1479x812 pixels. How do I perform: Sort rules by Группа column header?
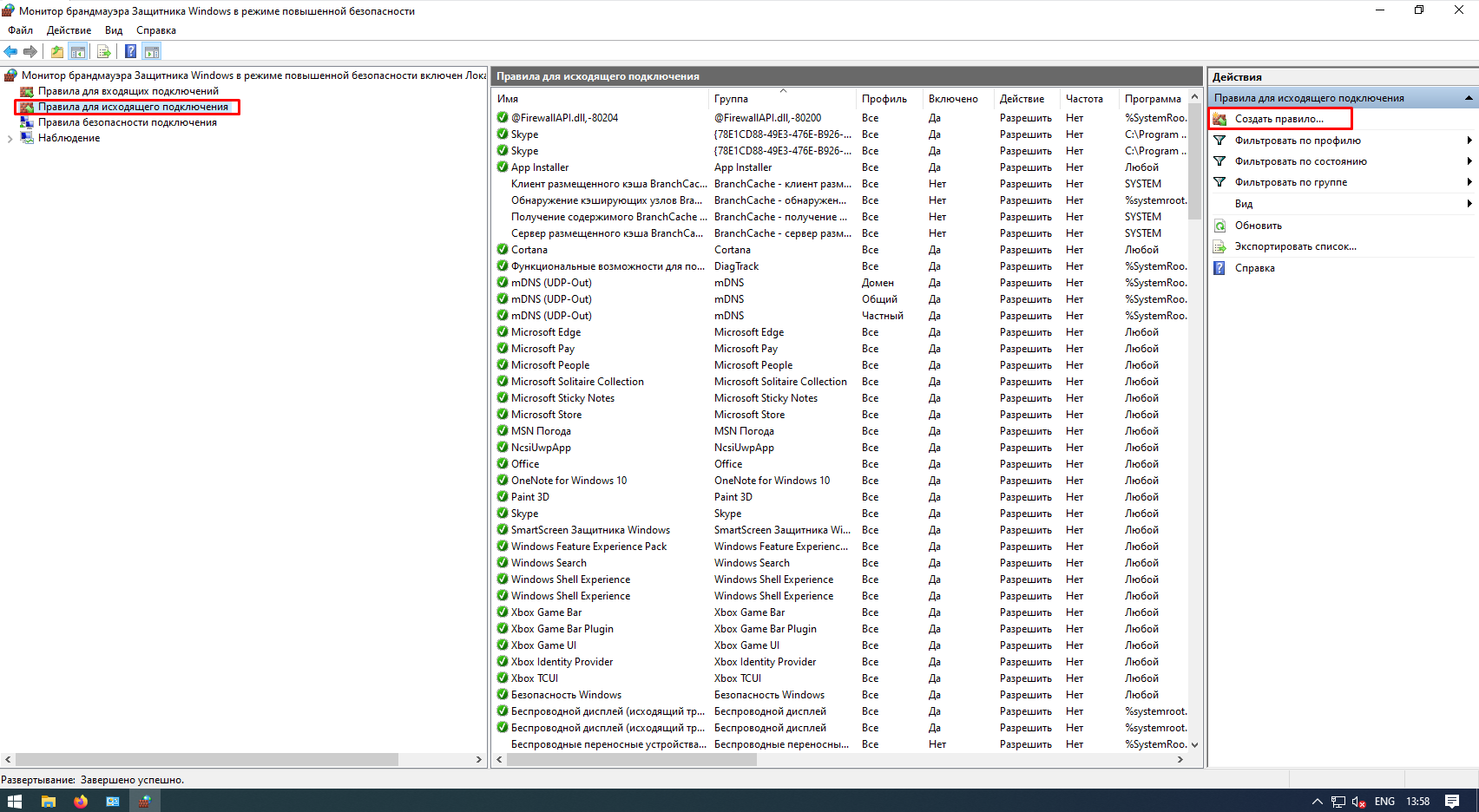(x=731, y=99)
